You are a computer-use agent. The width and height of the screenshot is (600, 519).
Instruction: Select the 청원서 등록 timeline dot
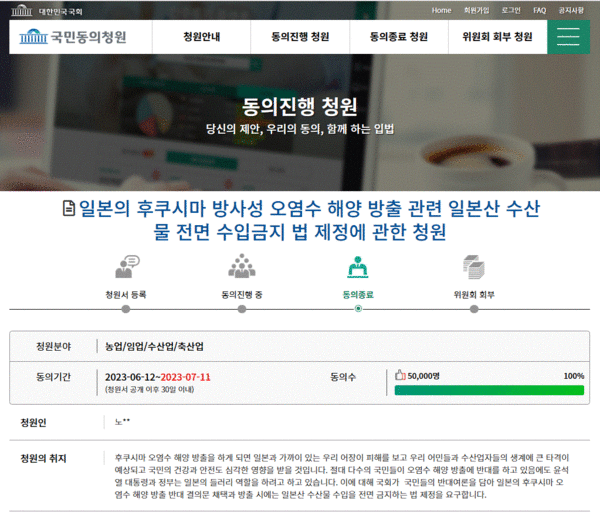pyautogui.click(x=126, y=309)
